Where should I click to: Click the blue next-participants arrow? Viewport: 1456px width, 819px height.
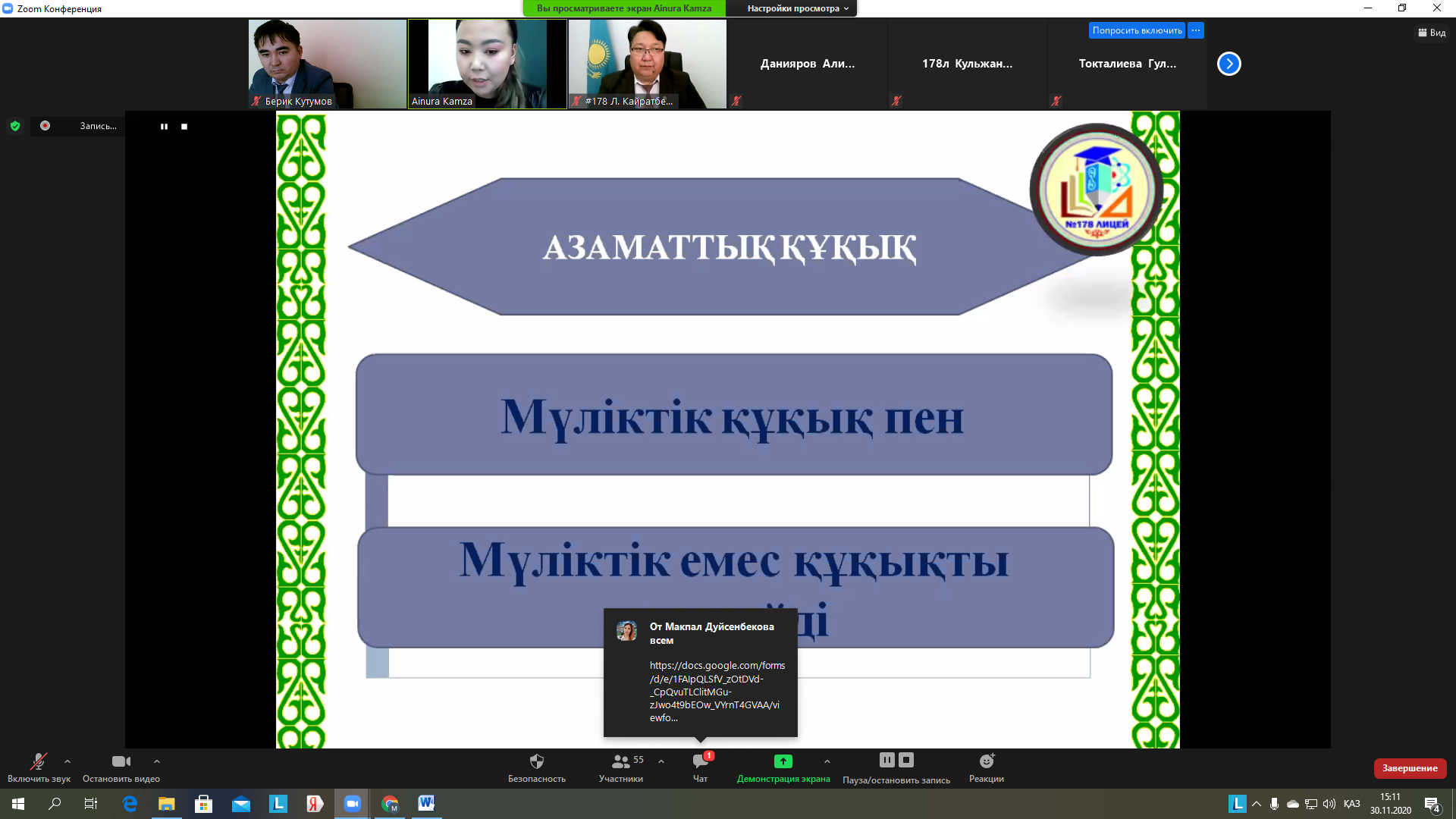(1228, 64)
